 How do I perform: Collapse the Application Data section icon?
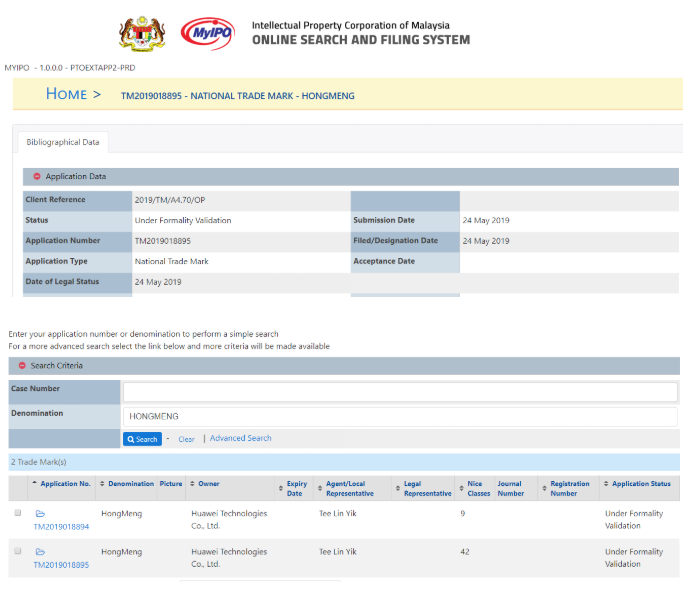(x=37, y=176)
